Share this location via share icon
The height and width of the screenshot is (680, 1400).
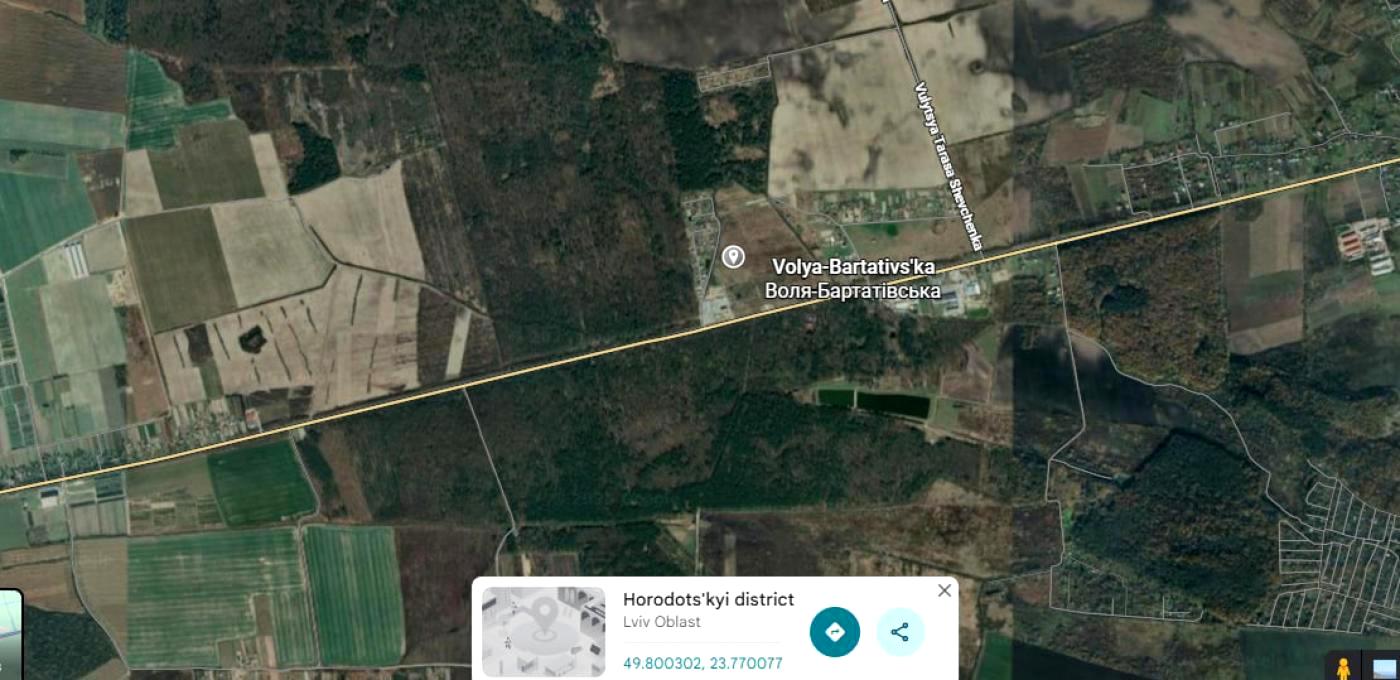(x=900, y=632)
